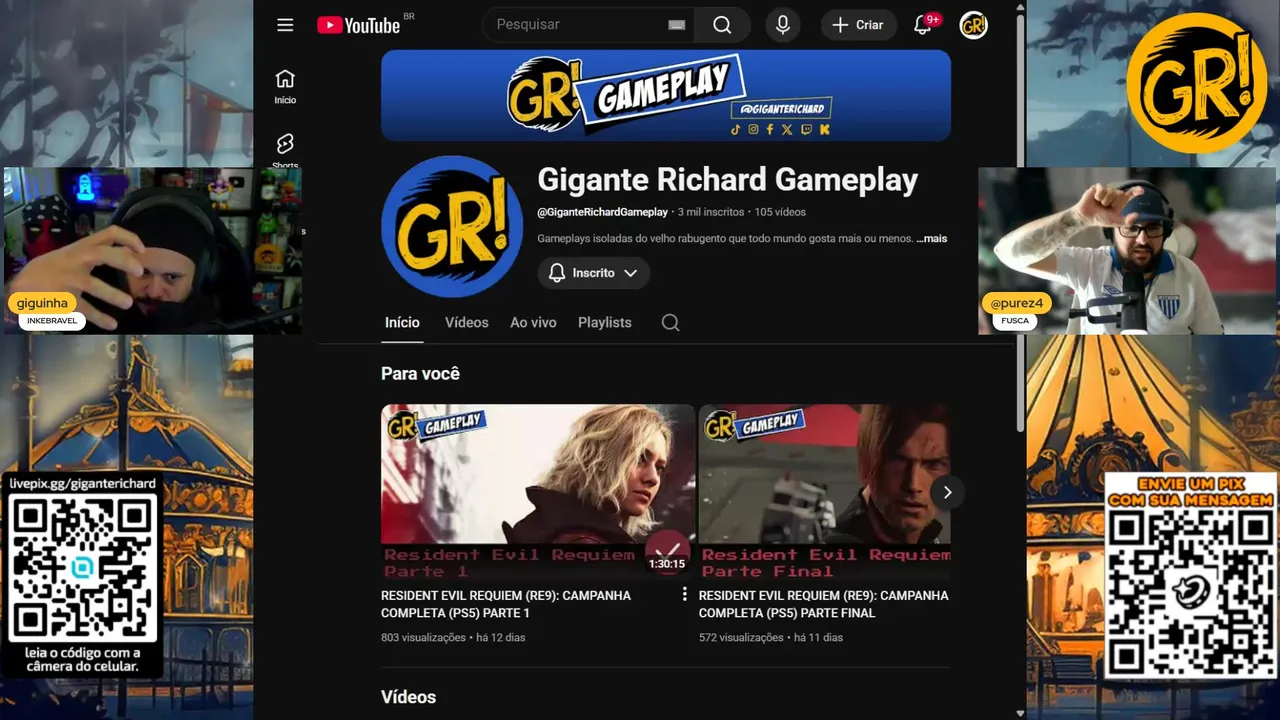Click the 803 visualizações text

(x=423, y=637)
